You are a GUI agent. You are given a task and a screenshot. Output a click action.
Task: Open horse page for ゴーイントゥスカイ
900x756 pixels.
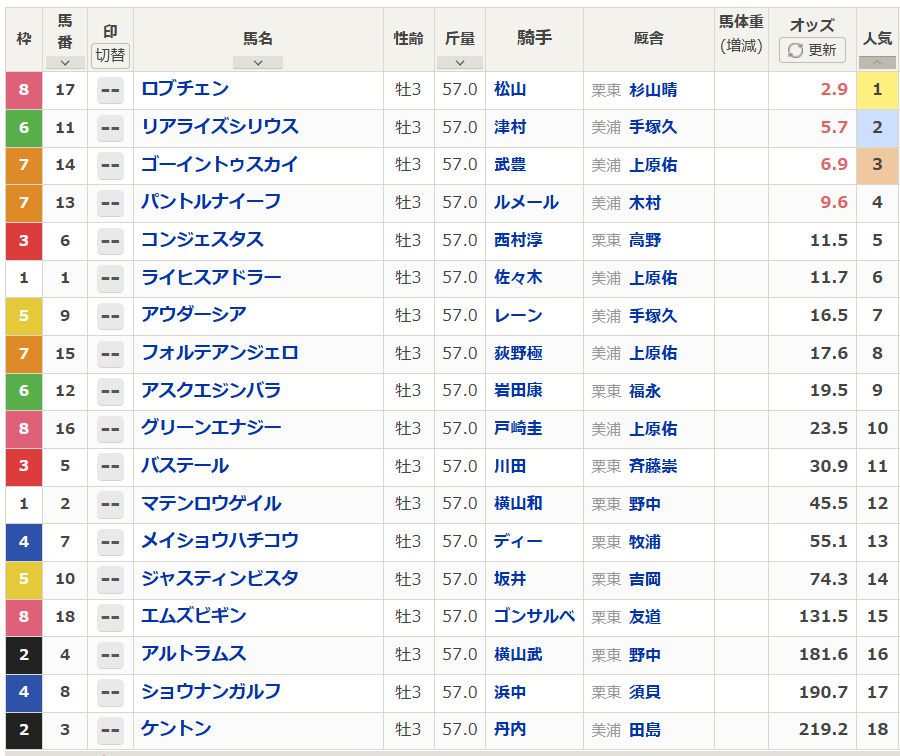point(220,164)
